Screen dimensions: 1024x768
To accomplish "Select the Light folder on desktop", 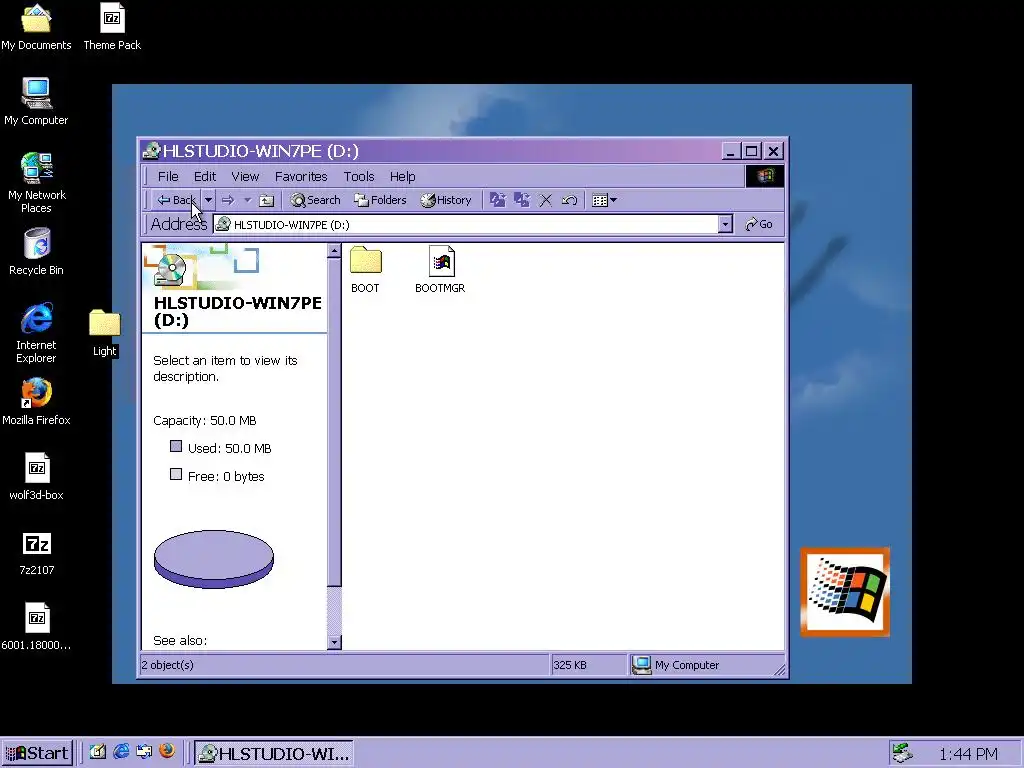I will tap(104, 333).
